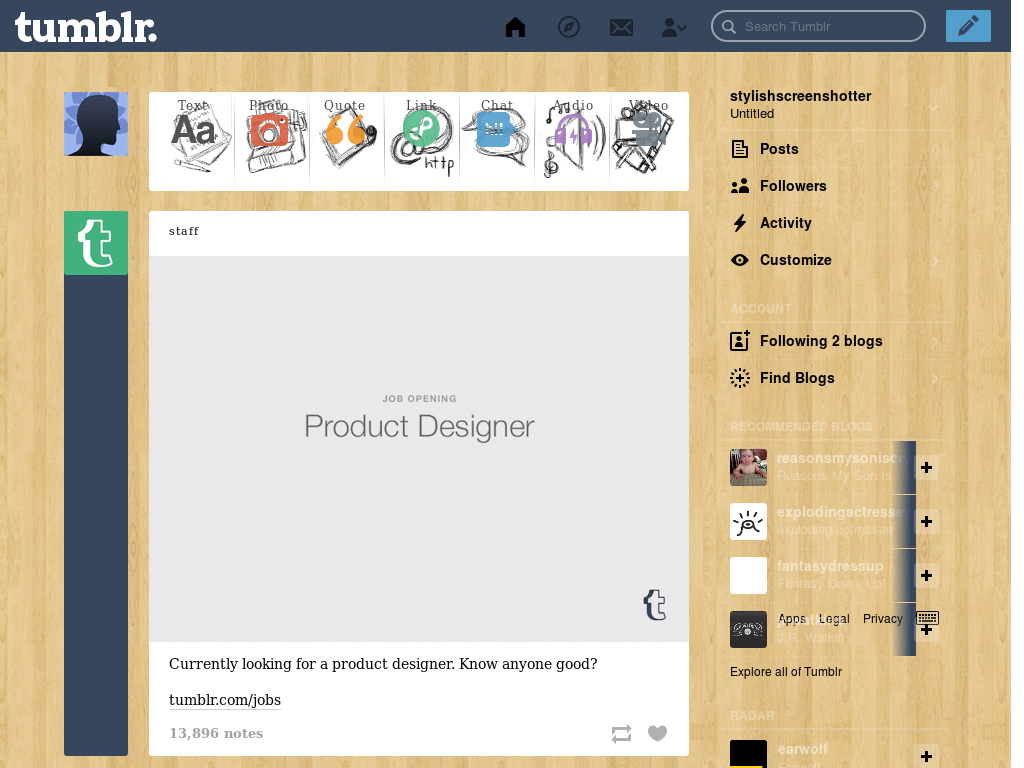Open explodingactresses blog name
Viewport: 1024px width, 768px height.
[x=842, y=513]
